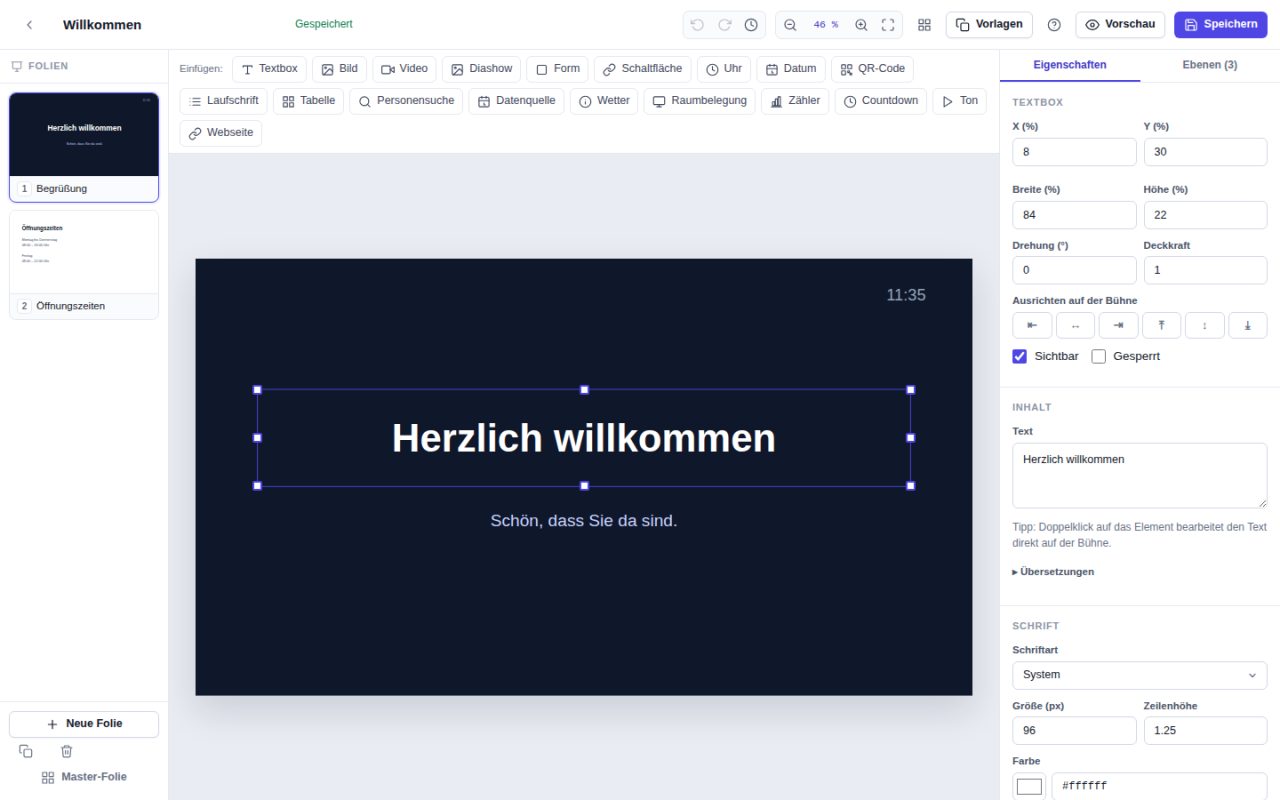Select the Öffnungszeiten slide thumbnail

(x=84, y=265)
